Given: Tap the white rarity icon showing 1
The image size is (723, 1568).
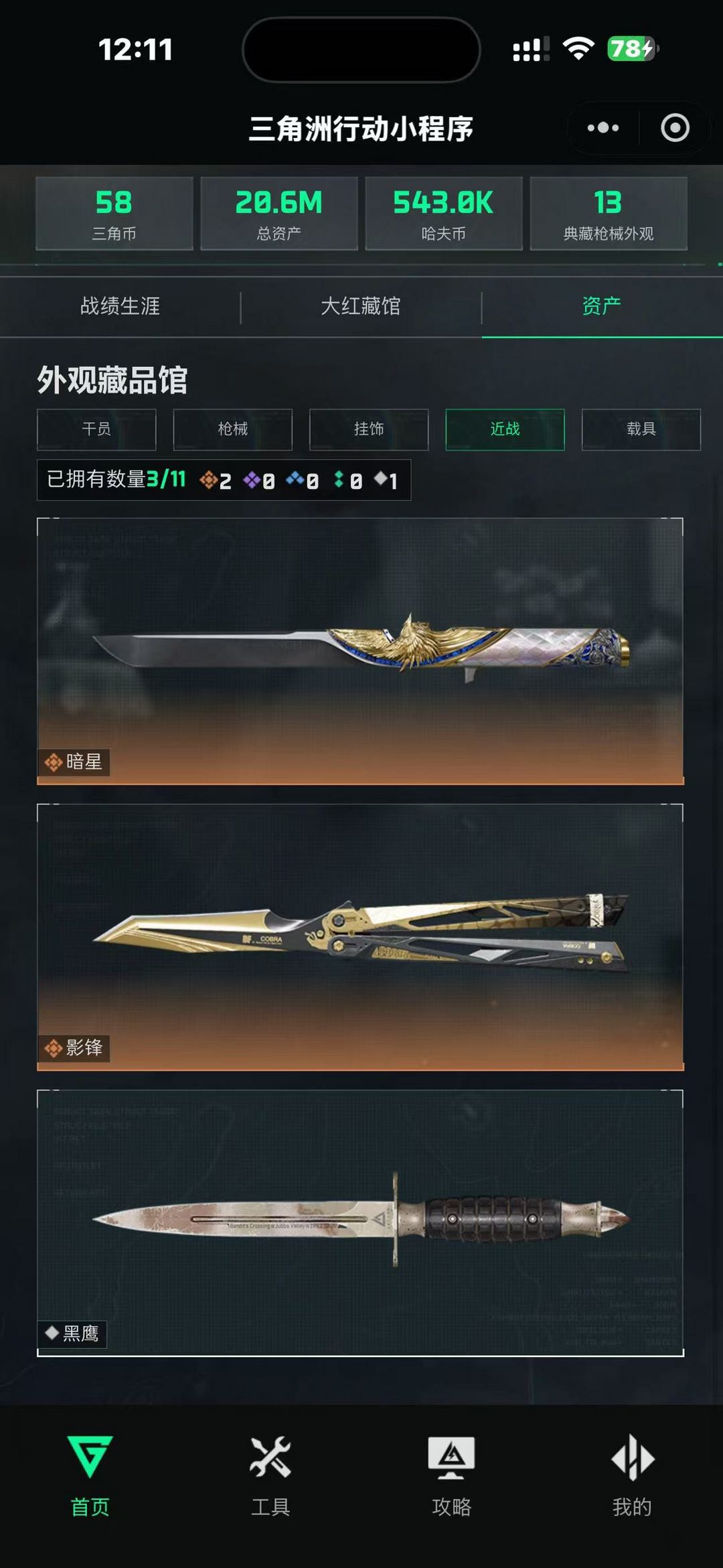Looking at the screenshot, I should click(x=380, y=478).
